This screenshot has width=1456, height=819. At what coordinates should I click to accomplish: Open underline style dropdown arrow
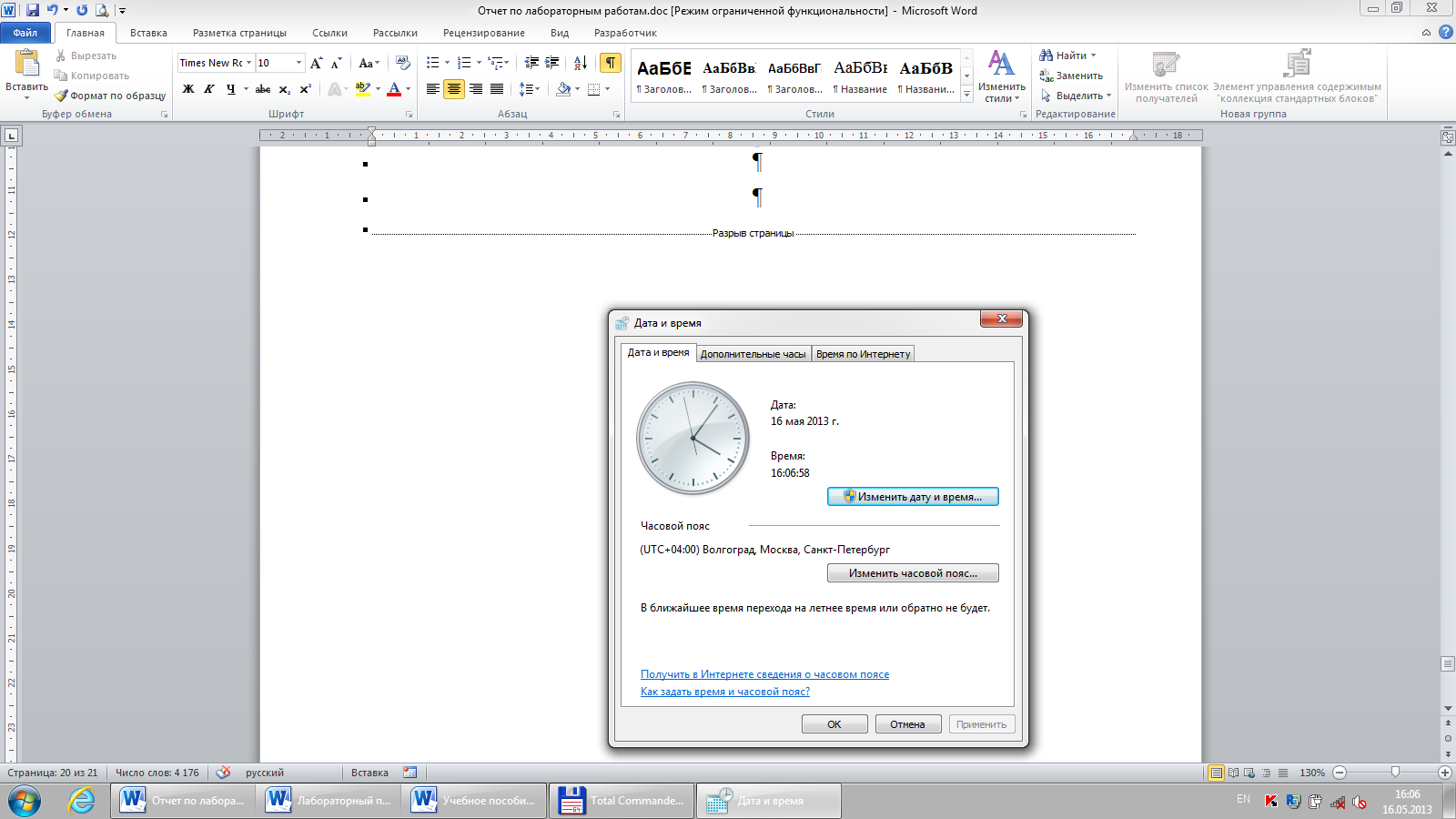coord(246,89)
